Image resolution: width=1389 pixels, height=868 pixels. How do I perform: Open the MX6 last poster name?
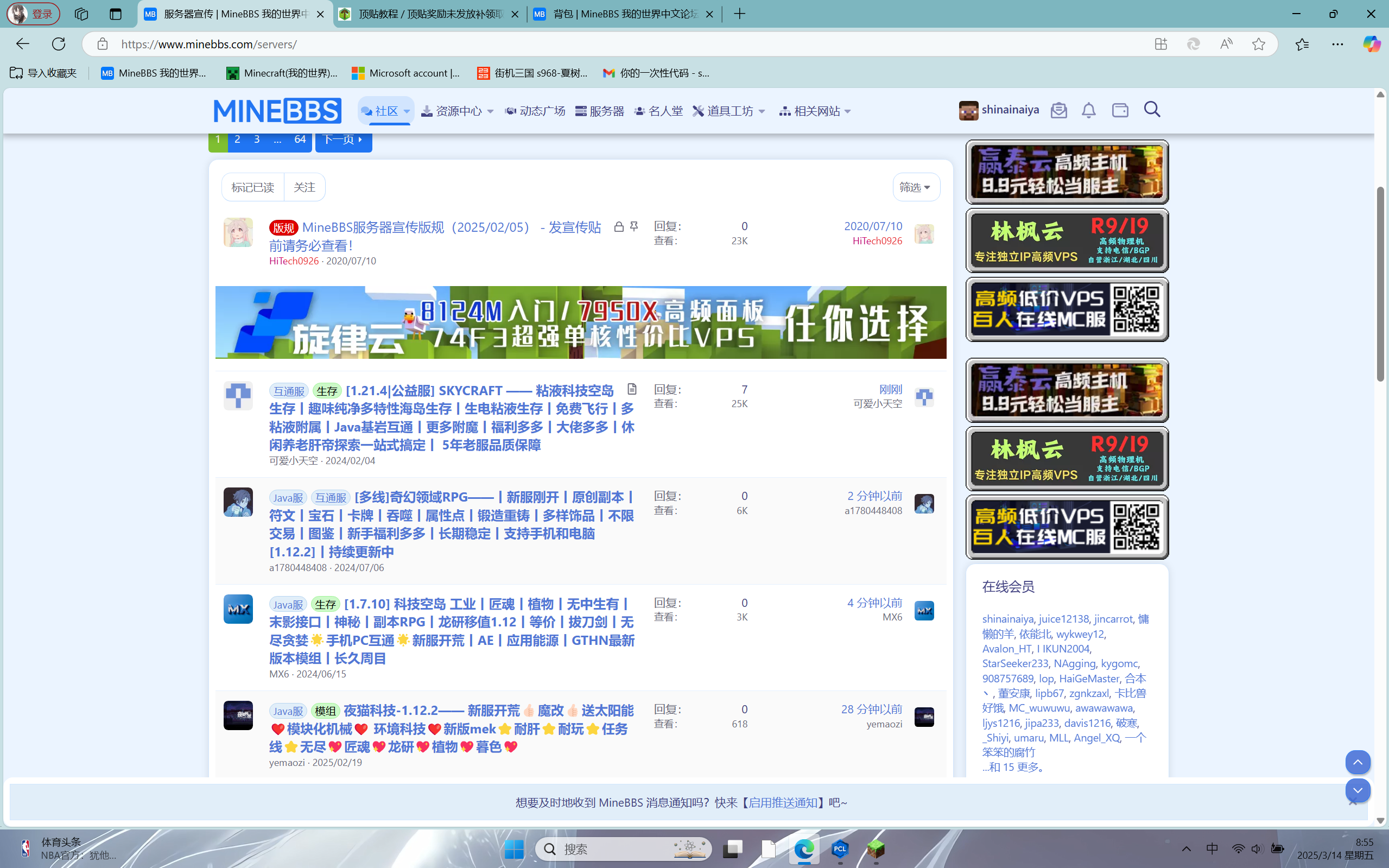(x=892, y=617)
